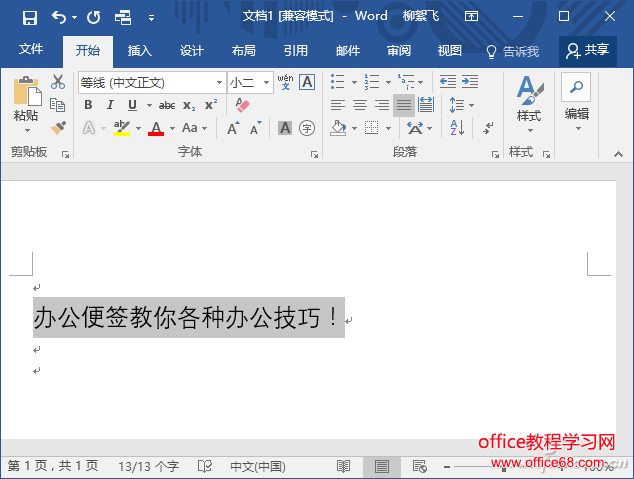This screenshot has width=634, height=479.
Task: Align text to the right
Action: [x=382, y=105]
